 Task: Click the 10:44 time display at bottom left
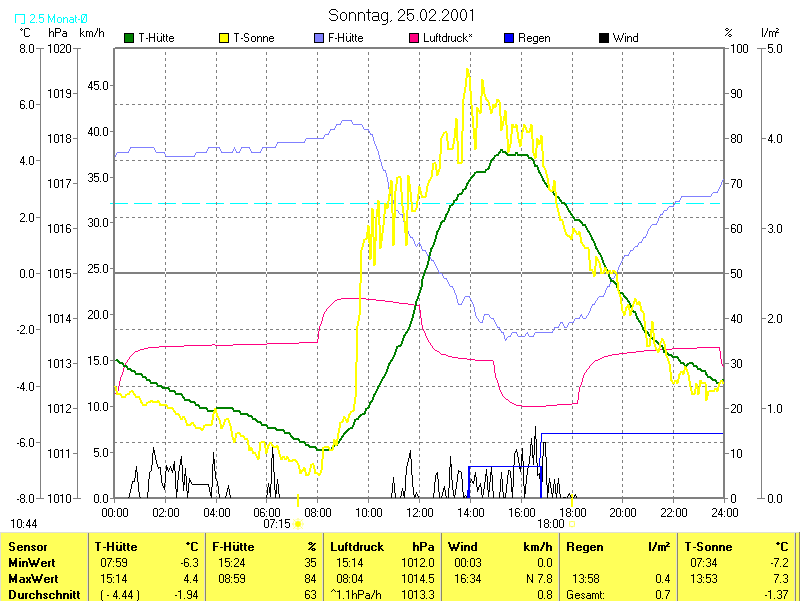tap(24, 523)
